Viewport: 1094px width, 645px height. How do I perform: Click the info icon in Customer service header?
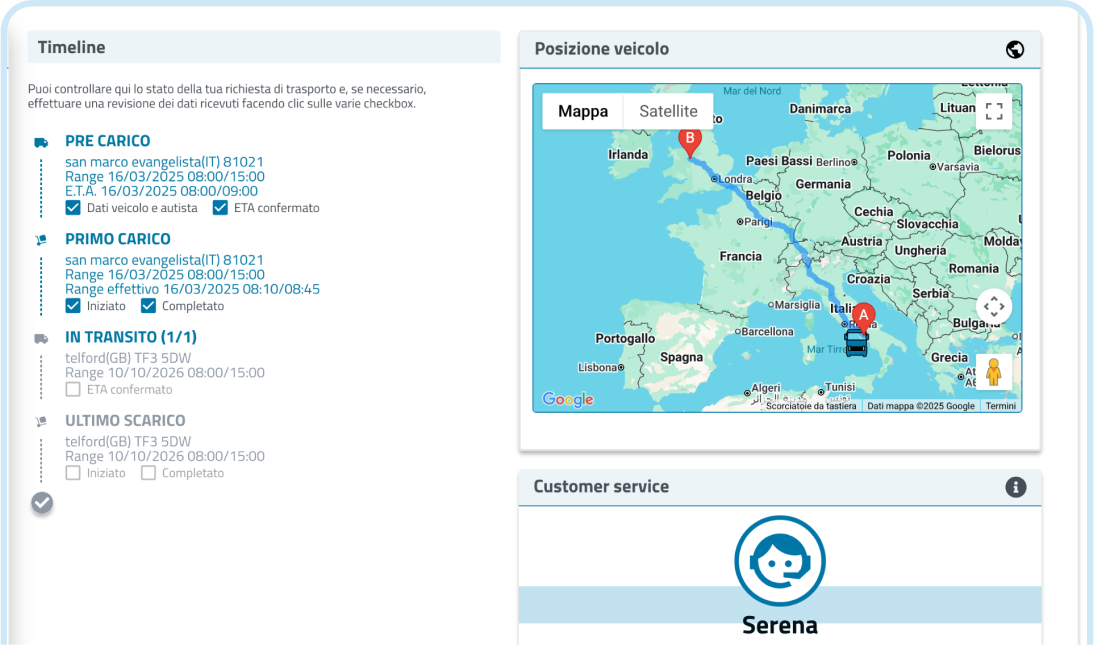(x=1015, y=487)
